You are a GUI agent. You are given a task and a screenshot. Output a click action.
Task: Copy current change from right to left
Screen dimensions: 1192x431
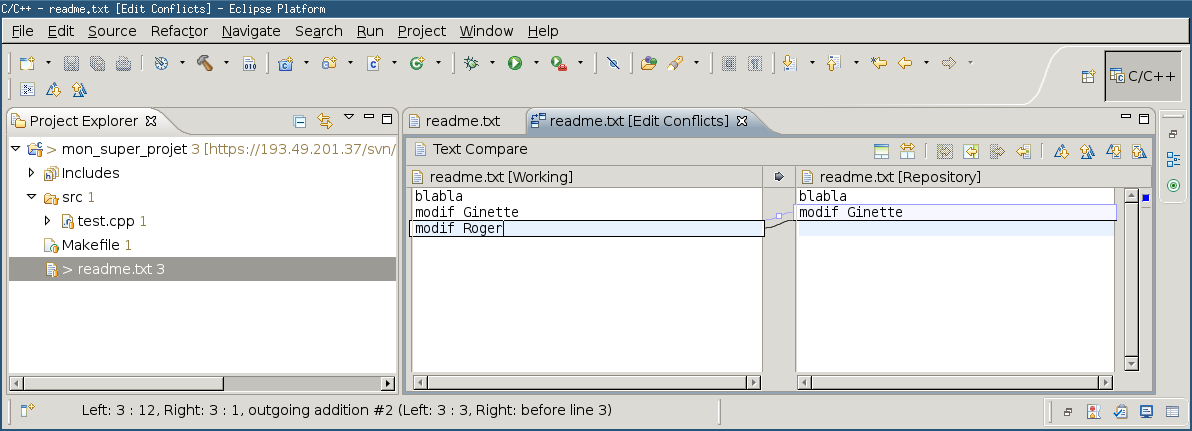[1022, 151]
